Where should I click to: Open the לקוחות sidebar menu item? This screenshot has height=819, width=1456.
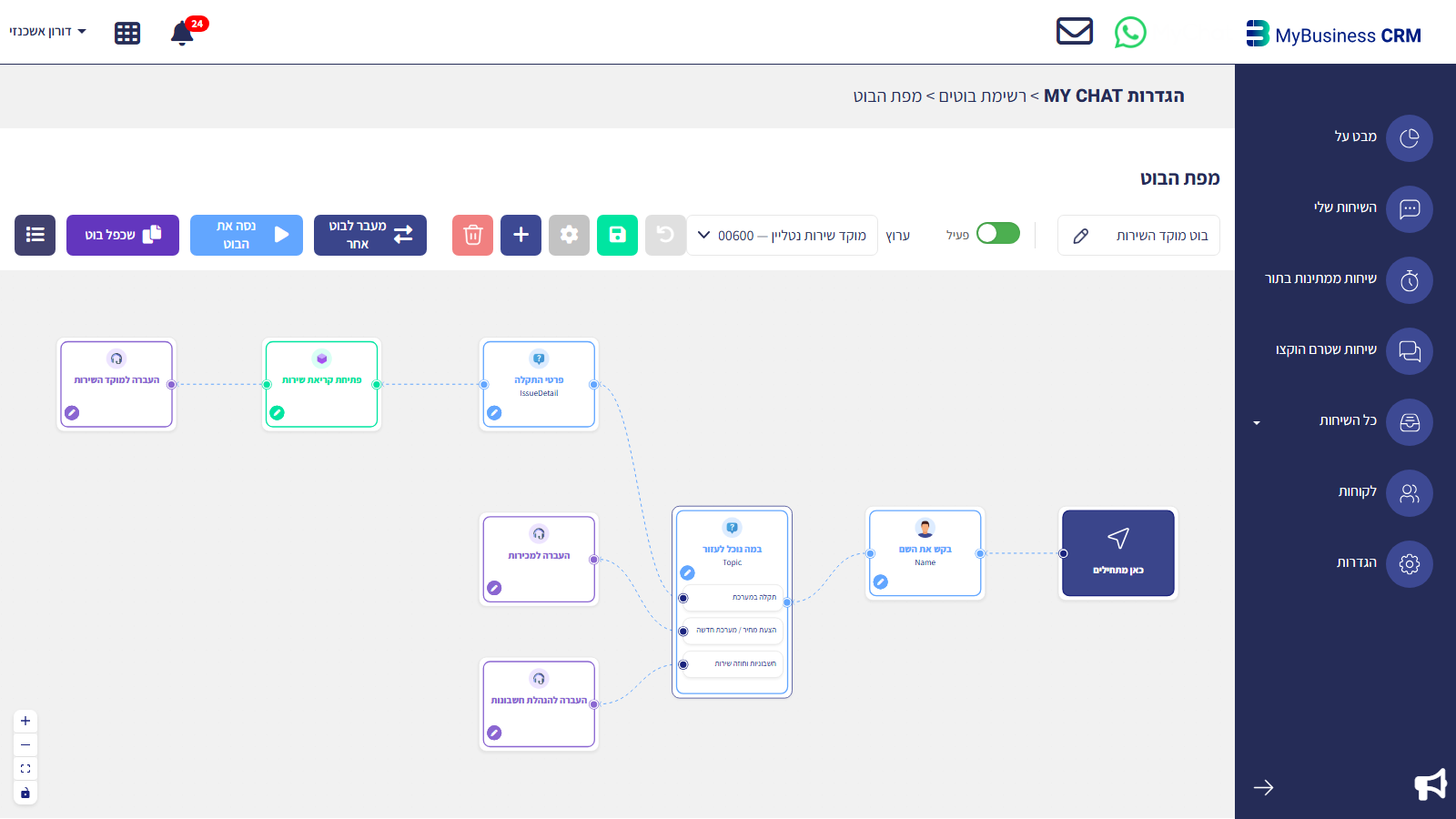pos(1384,492)
